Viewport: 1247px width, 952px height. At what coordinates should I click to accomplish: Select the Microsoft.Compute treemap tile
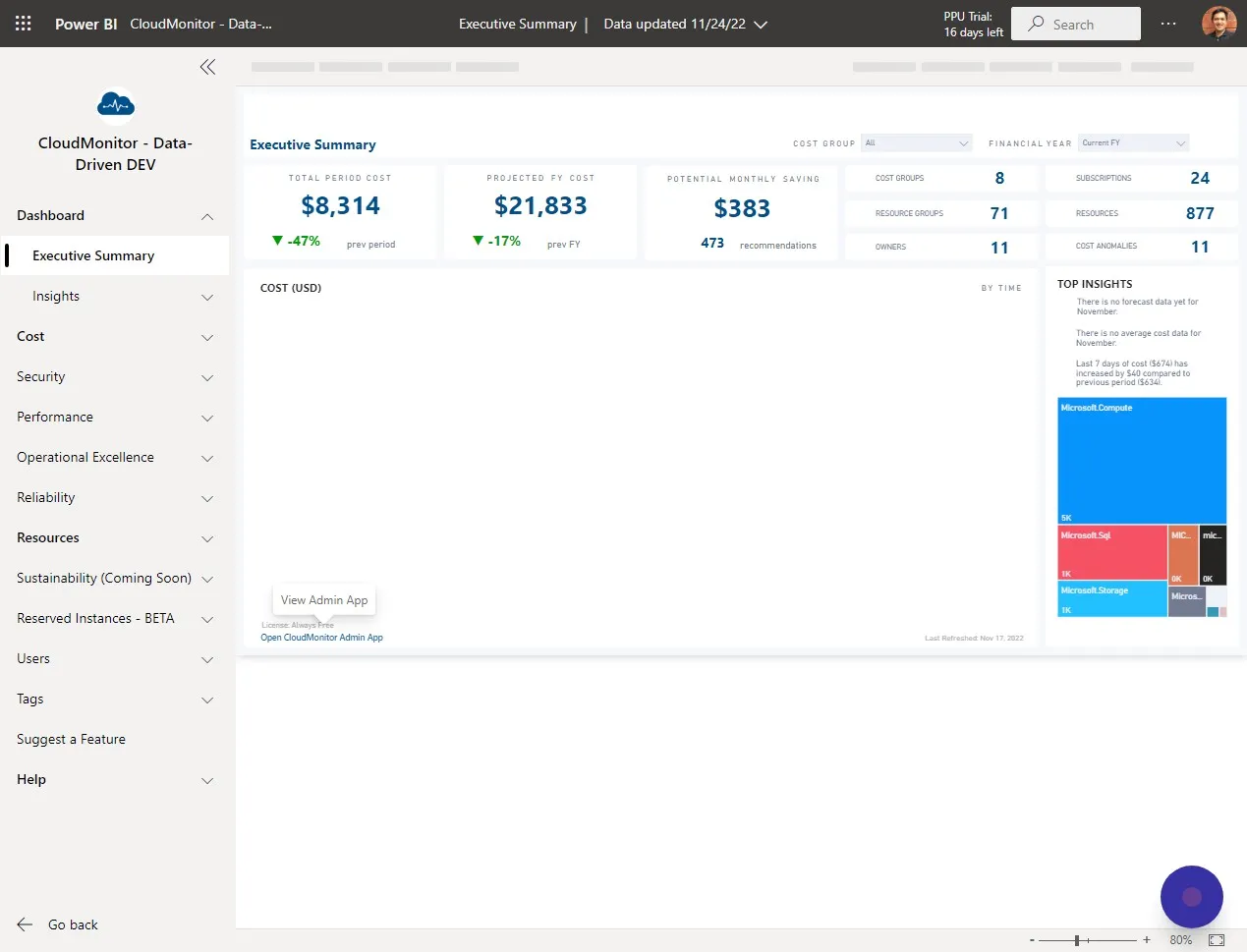click(1142, 460)
